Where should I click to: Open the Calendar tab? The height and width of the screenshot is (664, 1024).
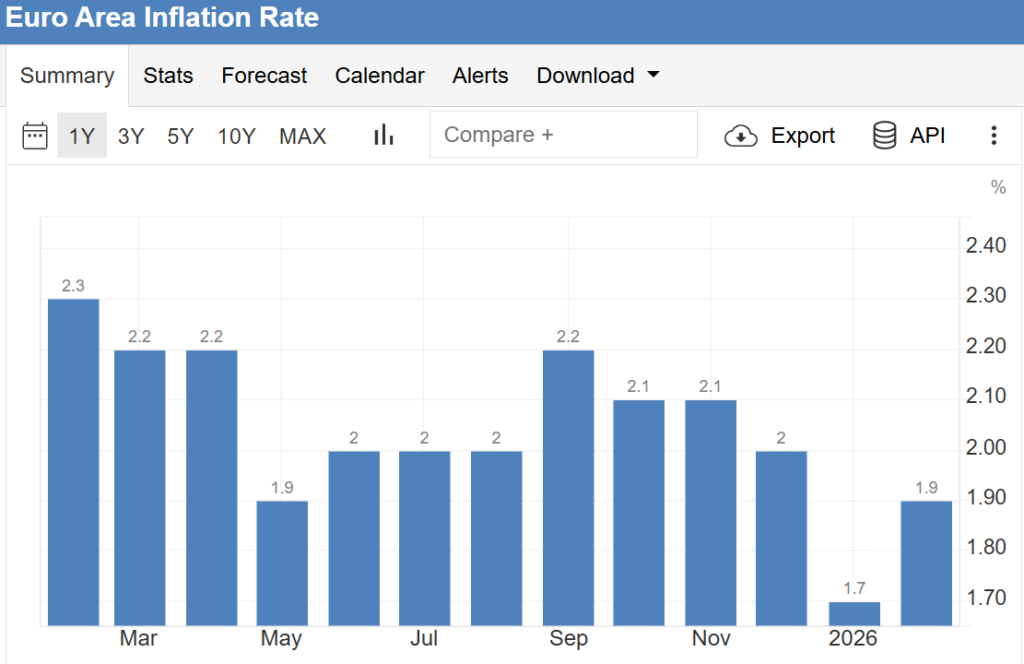click(379, 76)
